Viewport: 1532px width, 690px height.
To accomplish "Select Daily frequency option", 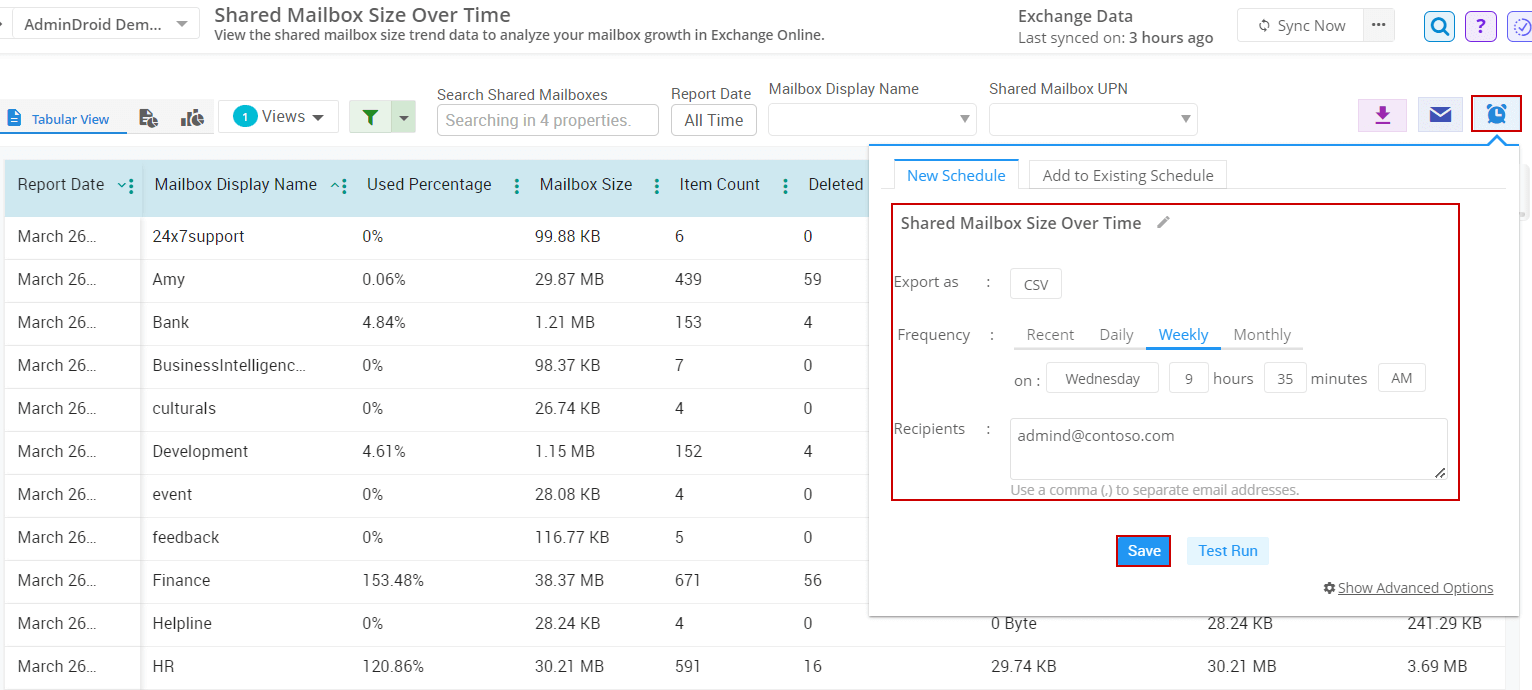I will (1116, 334).
